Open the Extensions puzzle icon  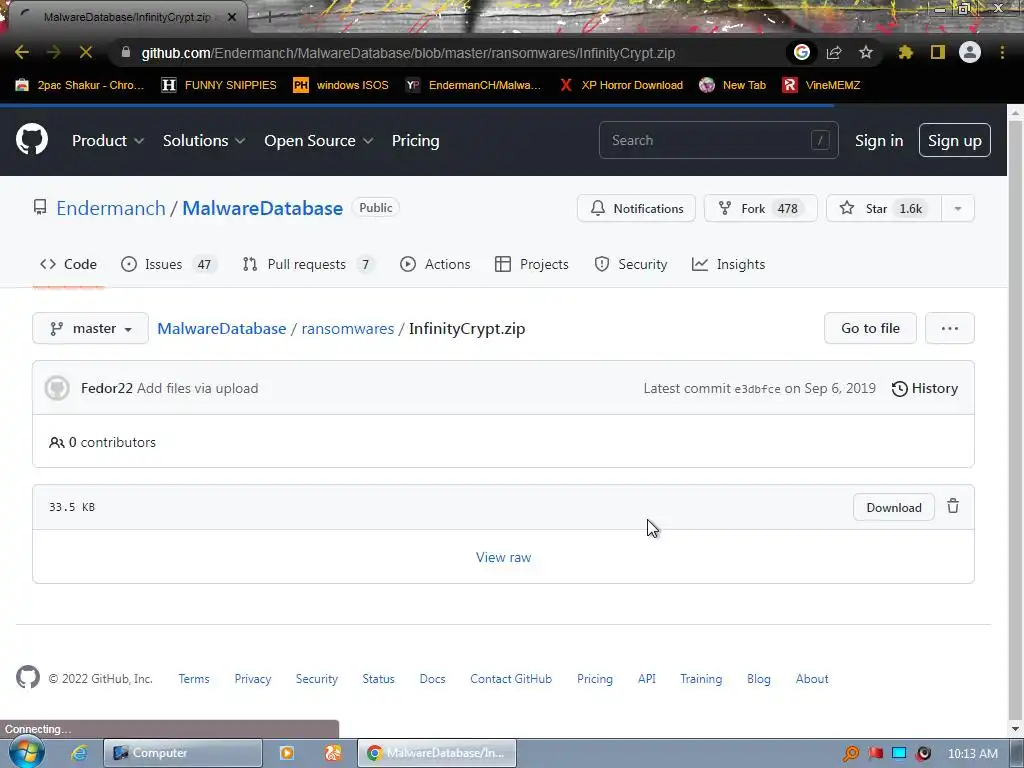click(905, 52)
